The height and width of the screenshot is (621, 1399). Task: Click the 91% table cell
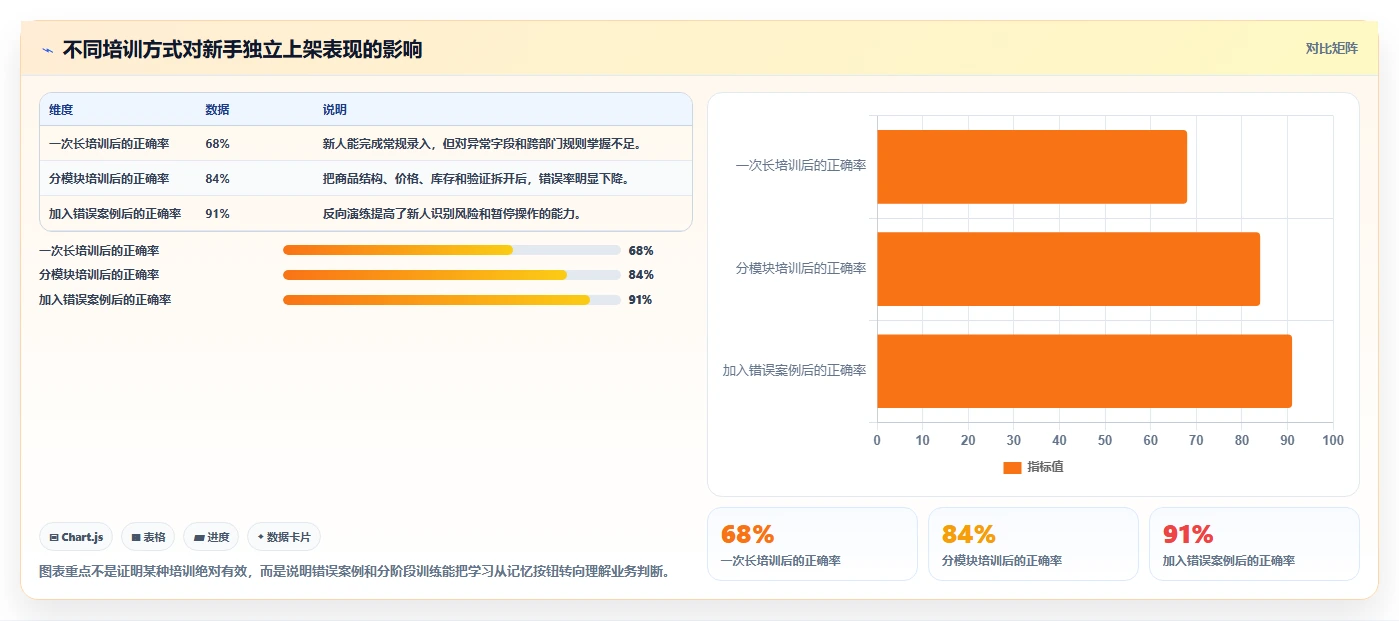coord(217,214)
